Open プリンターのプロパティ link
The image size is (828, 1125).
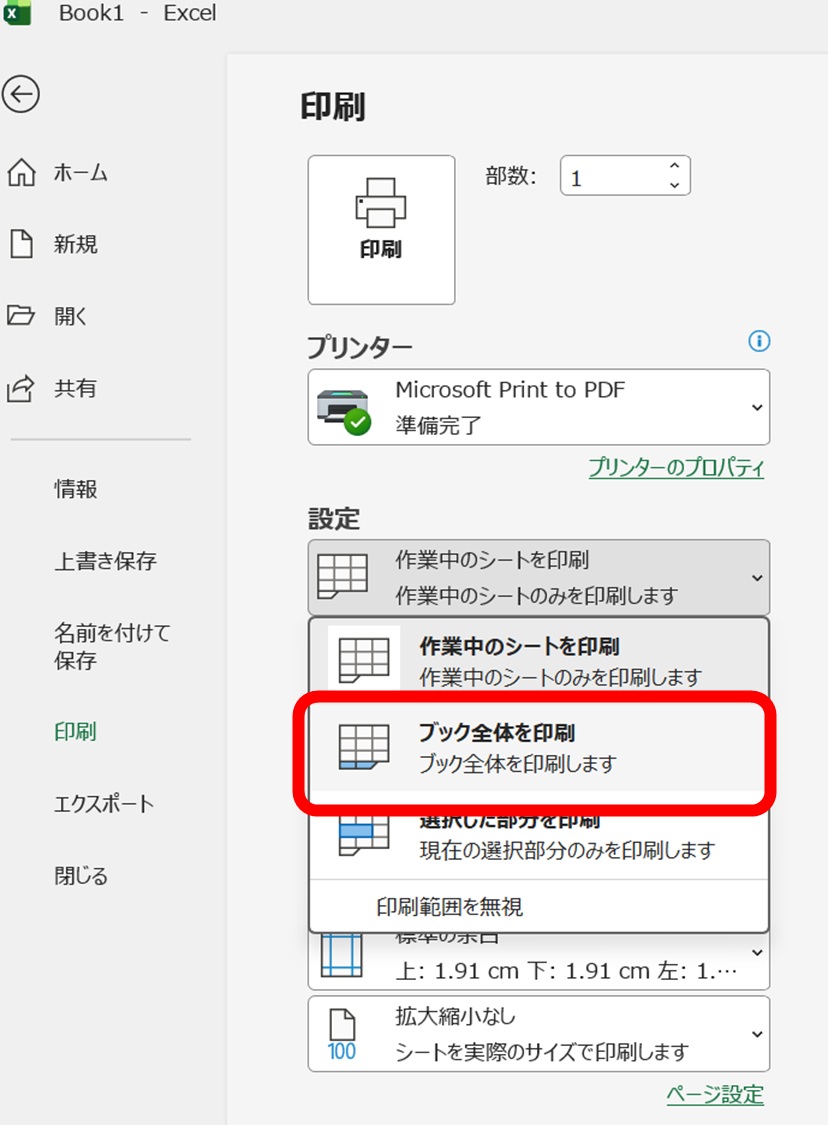(x=675, y=467)
